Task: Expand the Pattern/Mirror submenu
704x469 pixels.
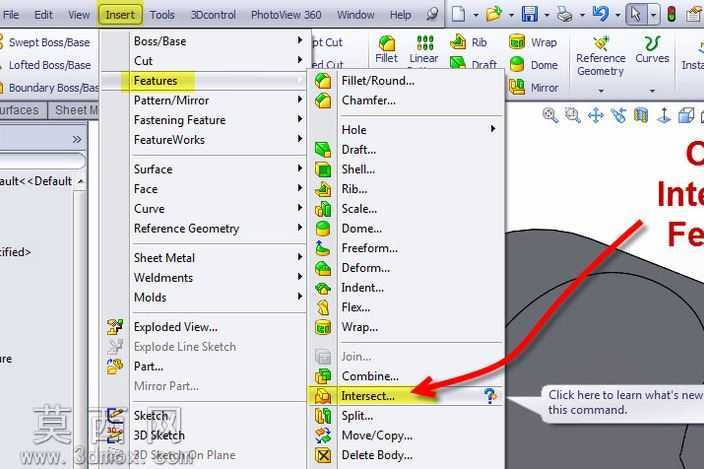Action: (x=218, y=100)
